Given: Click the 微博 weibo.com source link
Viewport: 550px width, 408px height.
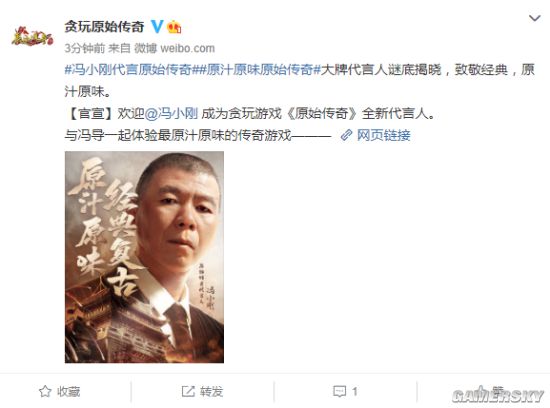Looking at the screenshot, I should point(175,48).
